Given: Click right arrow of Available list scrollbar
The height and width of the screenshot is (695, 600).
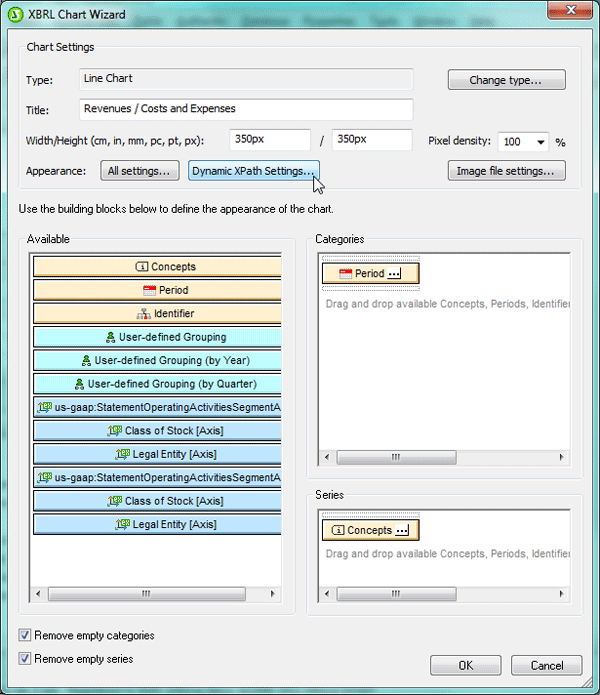Looking at the screenshot, I should 273,594.
